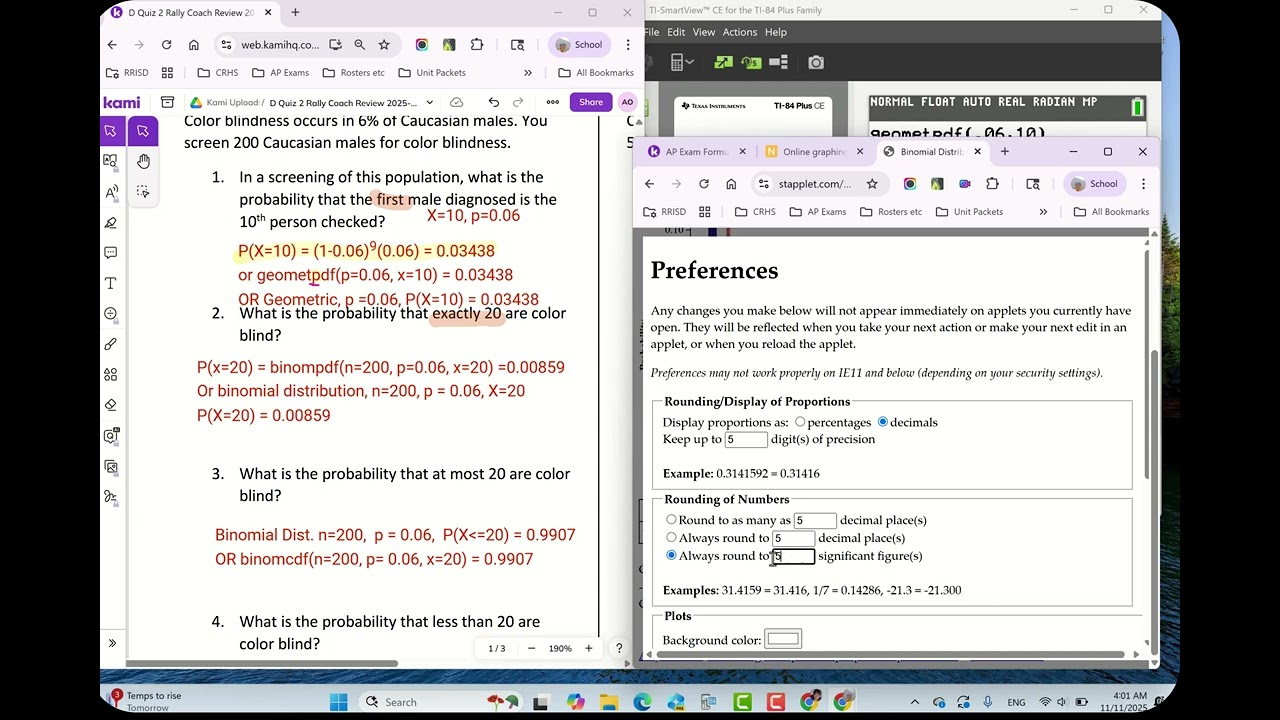Select Kami markup highlighter tool

tap(110, 223)
